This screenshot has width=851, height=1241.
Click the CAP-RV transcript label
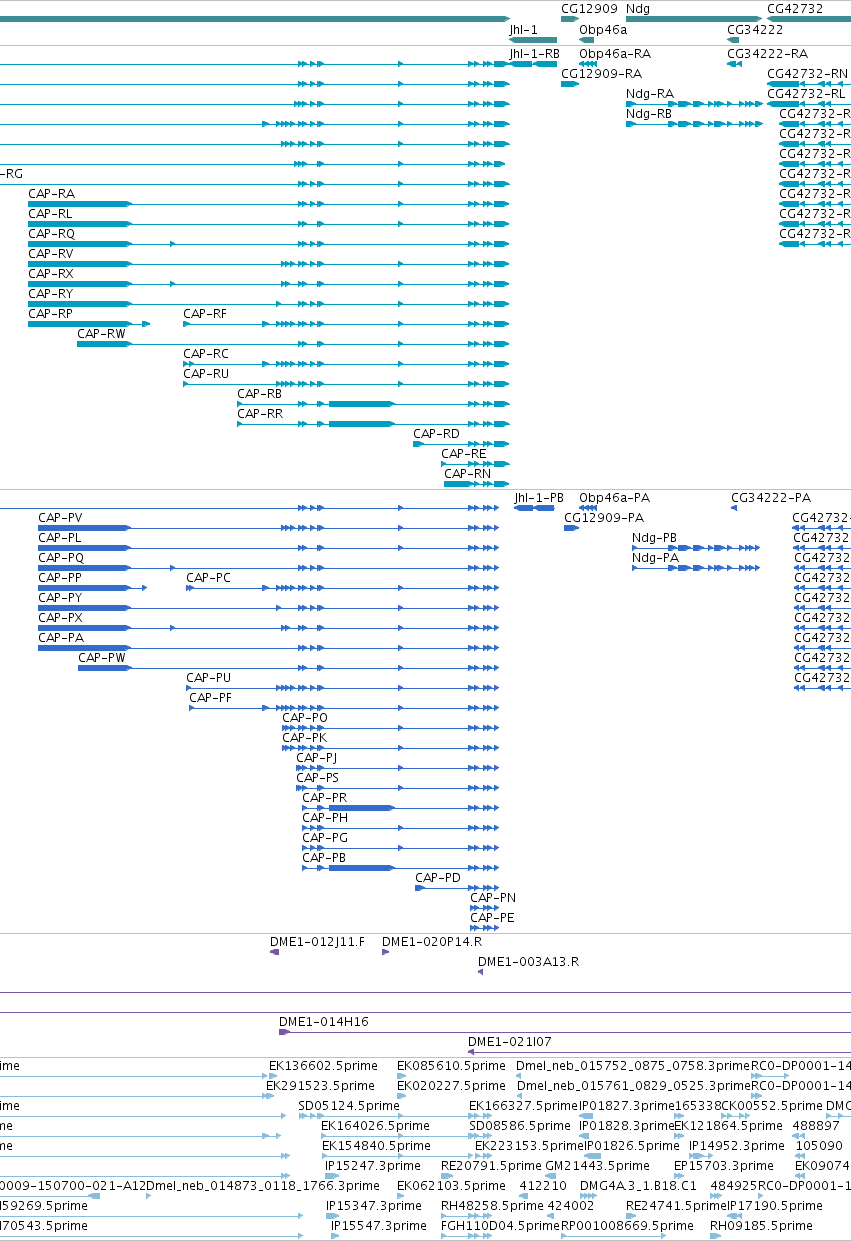51,254
